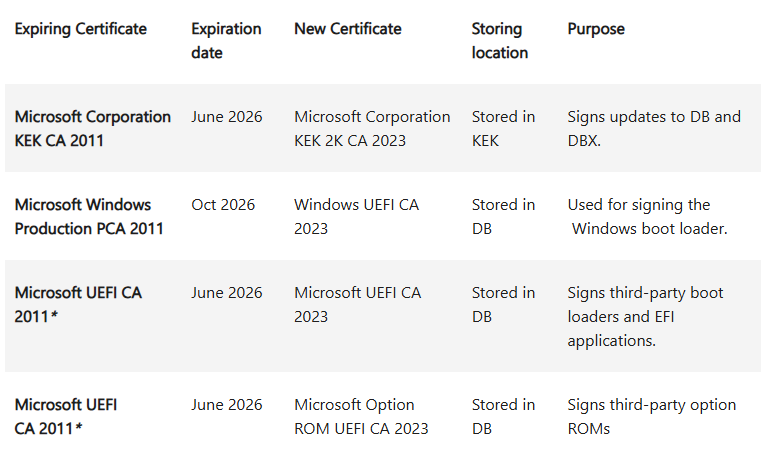The height and width of the screenshot is (457, 765).
Task: Click the "Microsoft Windows Production PCA 2011" cell
Action: 89,216
